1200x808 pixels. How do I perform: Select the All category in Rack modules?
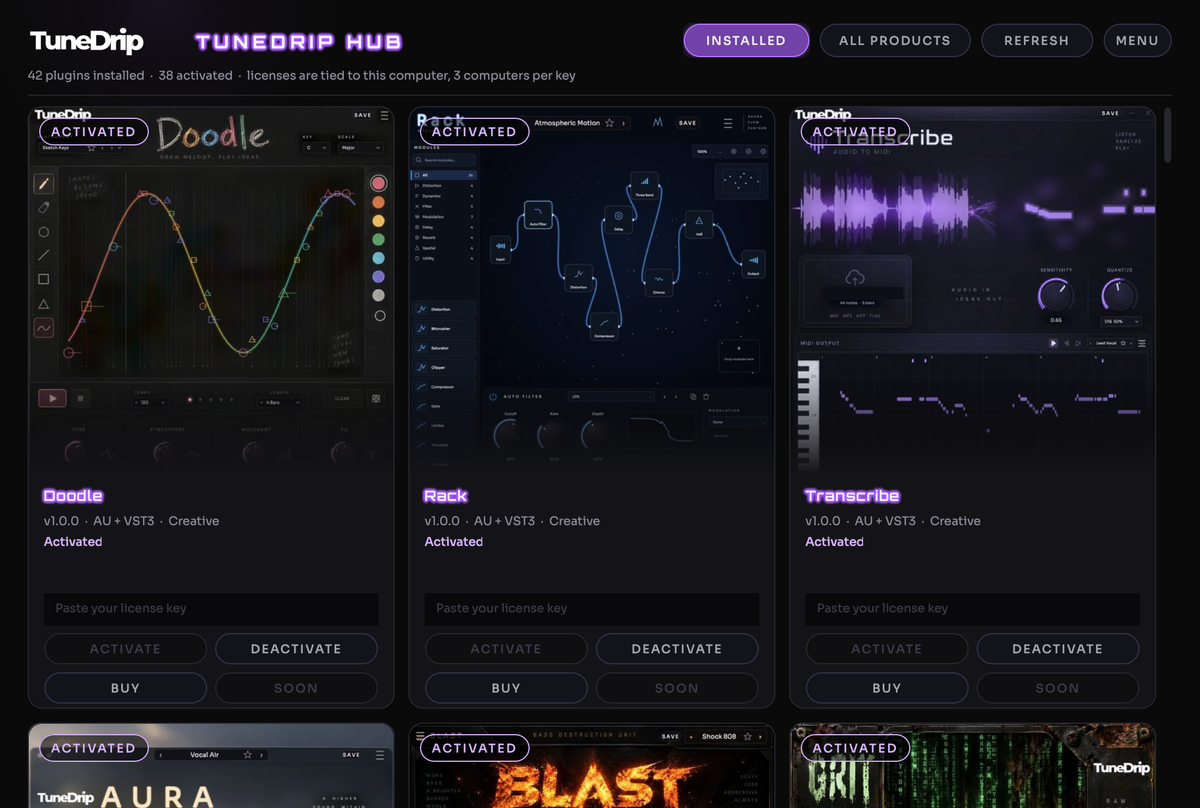click(x=444, y=175)
